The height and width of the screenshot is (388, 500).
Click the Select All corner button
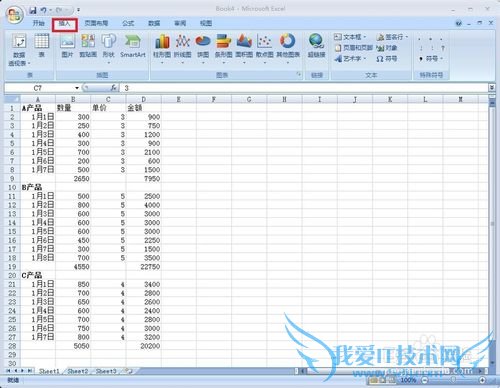12,99
